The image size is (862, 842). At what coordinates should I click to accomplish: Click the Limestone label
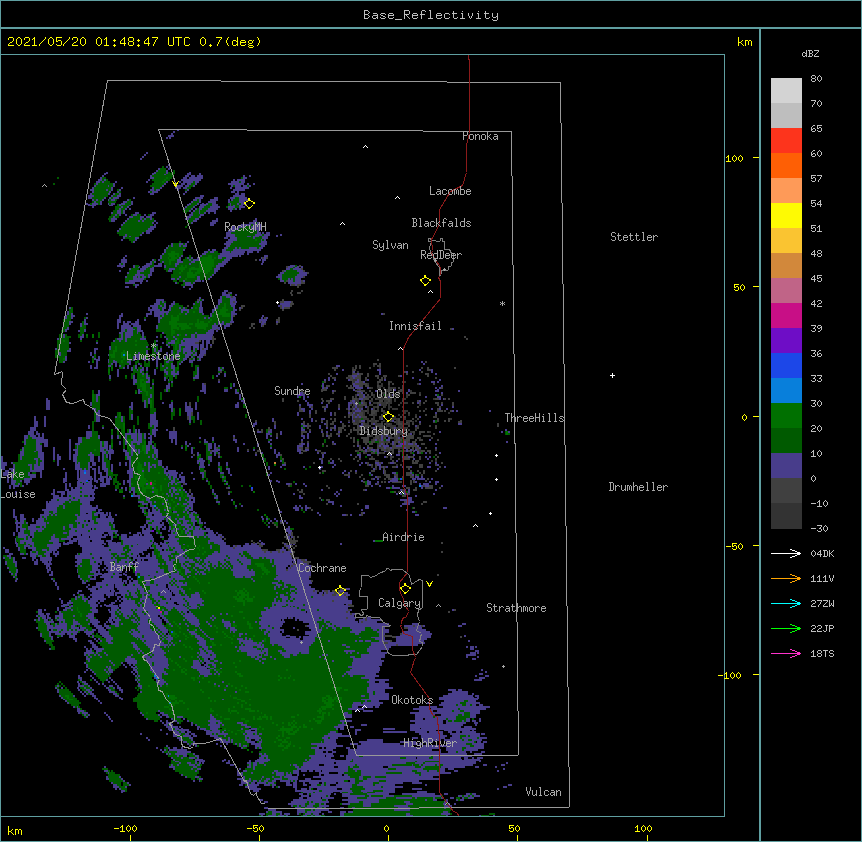pyautogui.click(x=153, y=356)
